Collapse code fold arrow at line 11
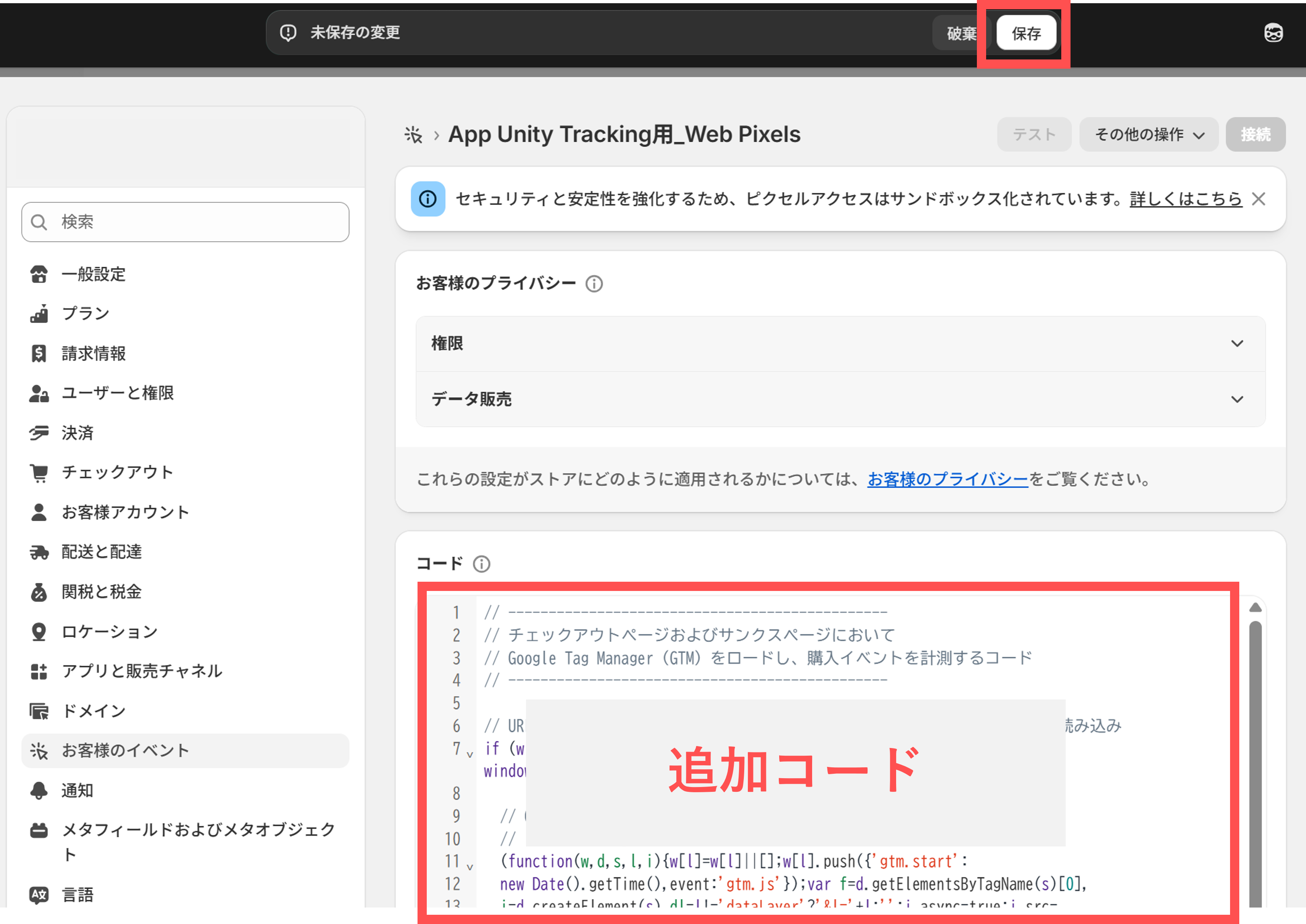The image size is (1306, 924). pyautogui.click(x=469, y=867)
